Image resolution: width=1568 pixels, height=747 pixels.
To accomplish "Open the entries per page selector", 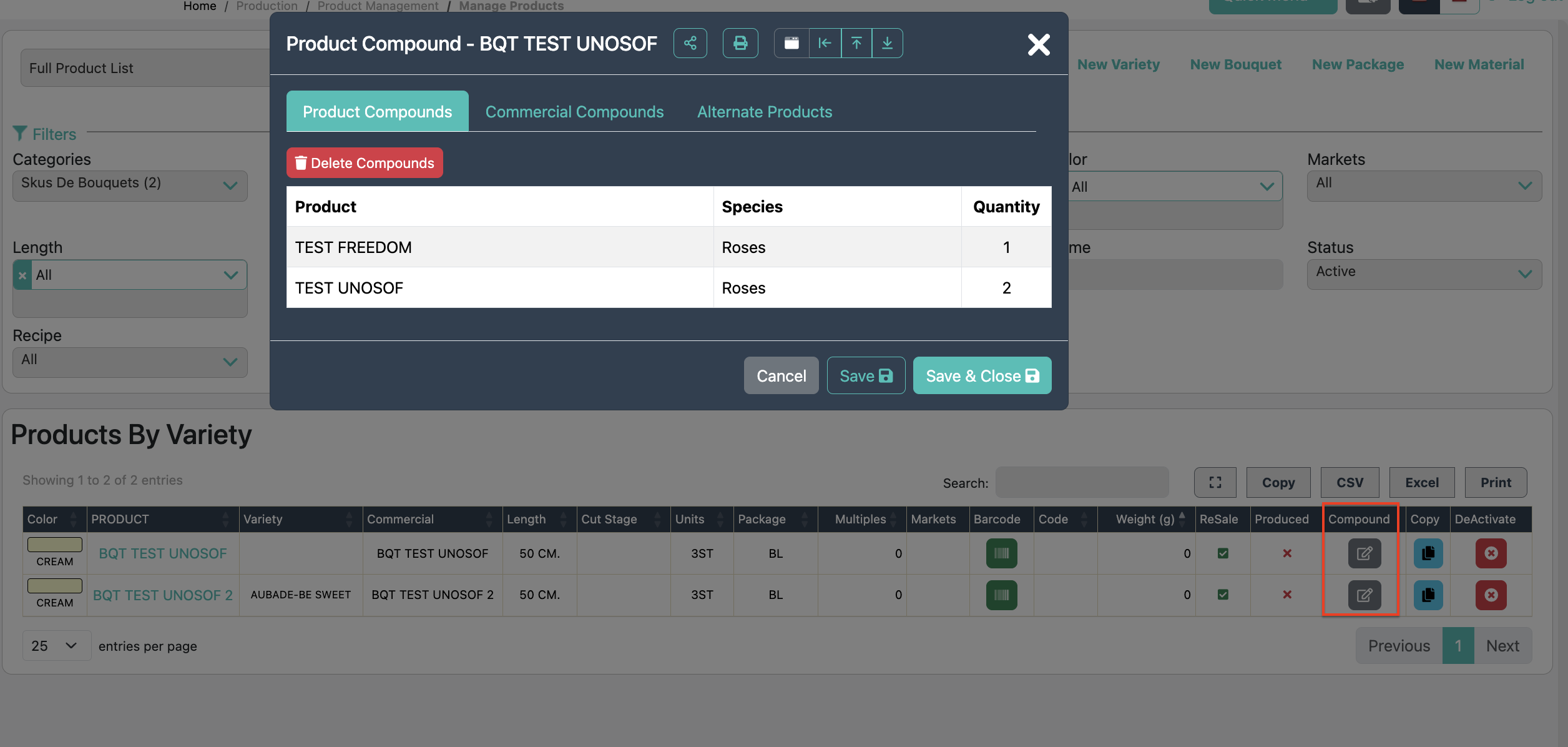I will [56, 646].
